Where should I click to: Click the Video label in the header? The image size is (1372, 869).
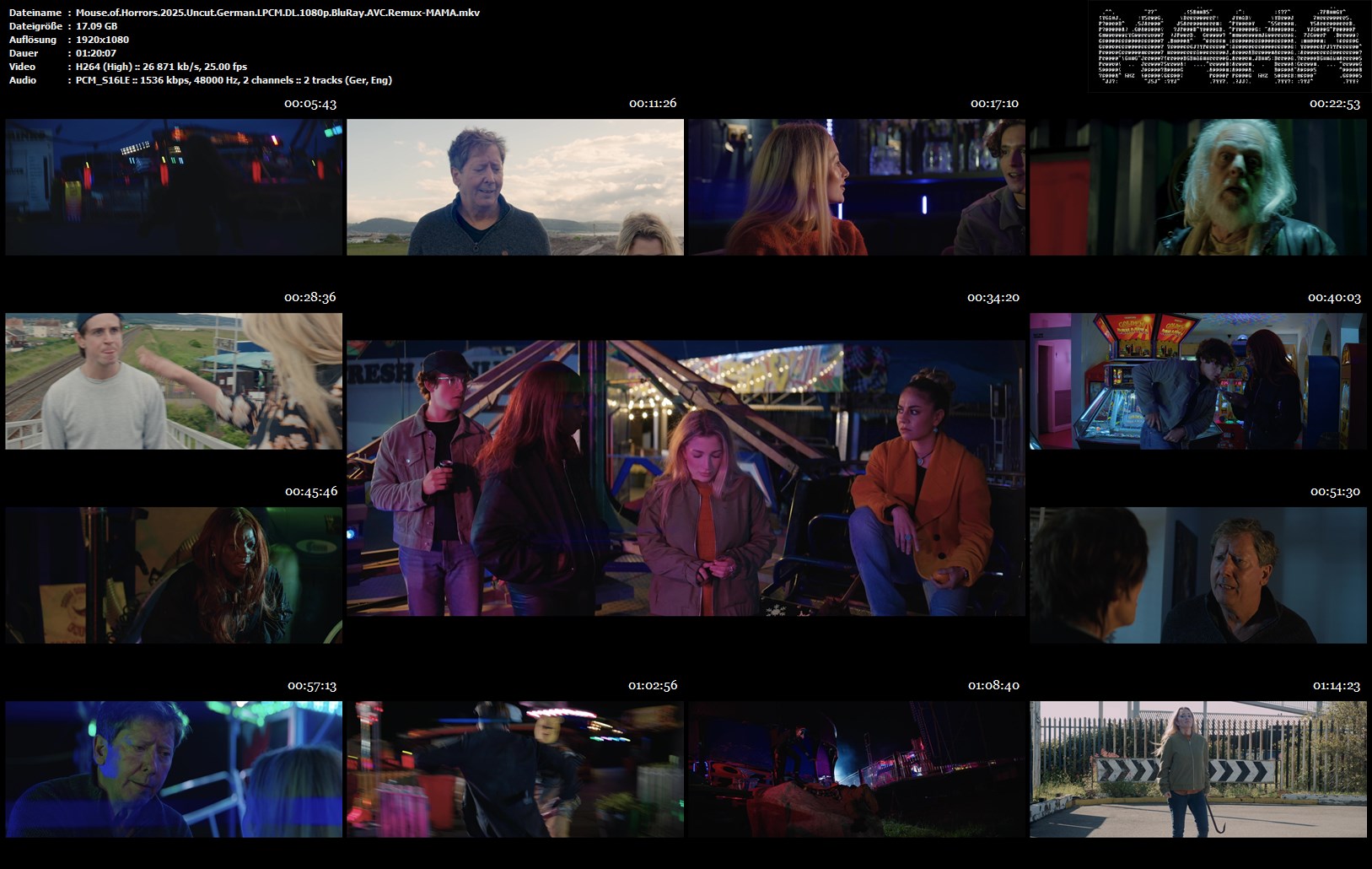(x=22, y=67)
